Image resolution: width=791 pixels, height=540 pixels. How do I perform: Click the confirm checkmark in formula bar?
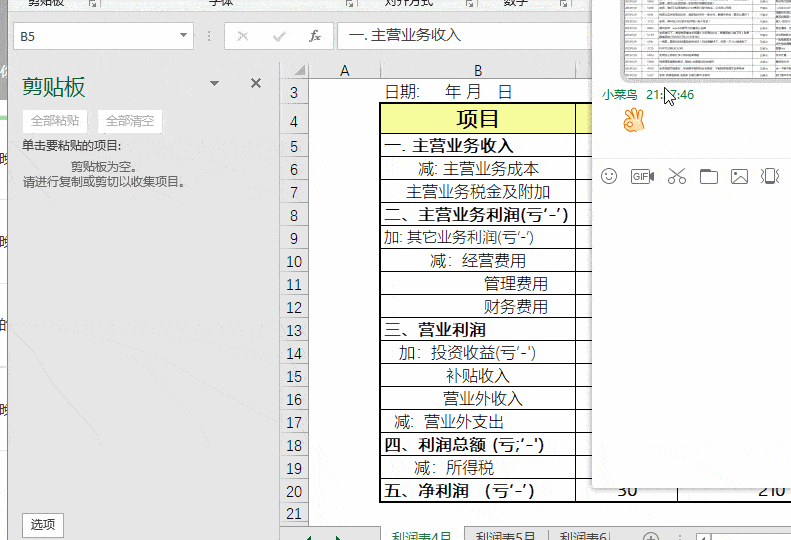pyautogui.click(x=279, y=36)
